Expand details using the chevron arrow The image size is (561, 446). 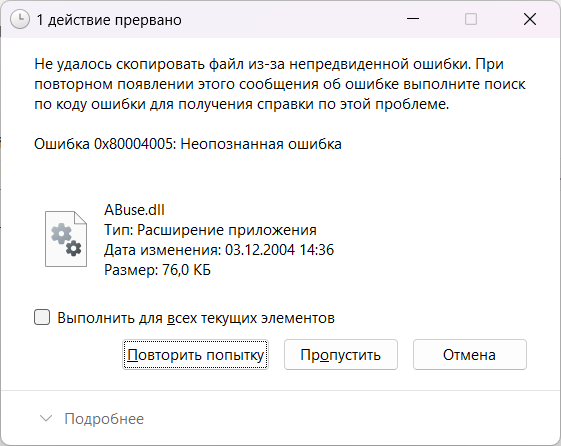coord(46,418)
